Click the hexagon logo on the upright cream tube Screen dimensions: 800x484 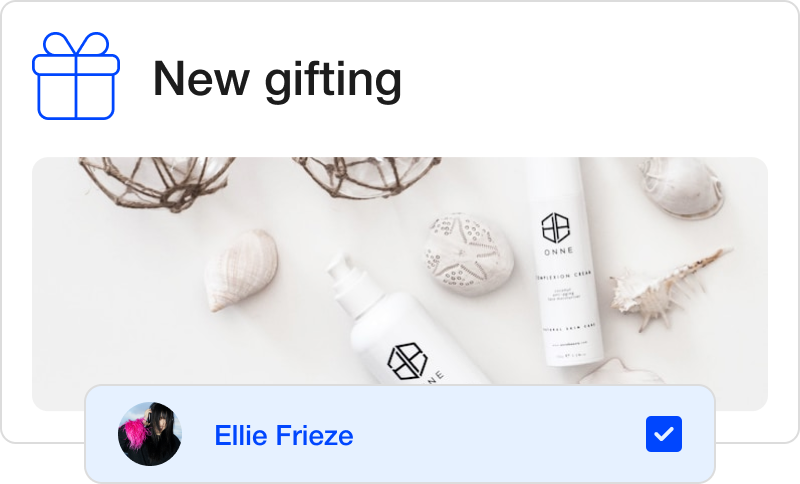(556, 227)
